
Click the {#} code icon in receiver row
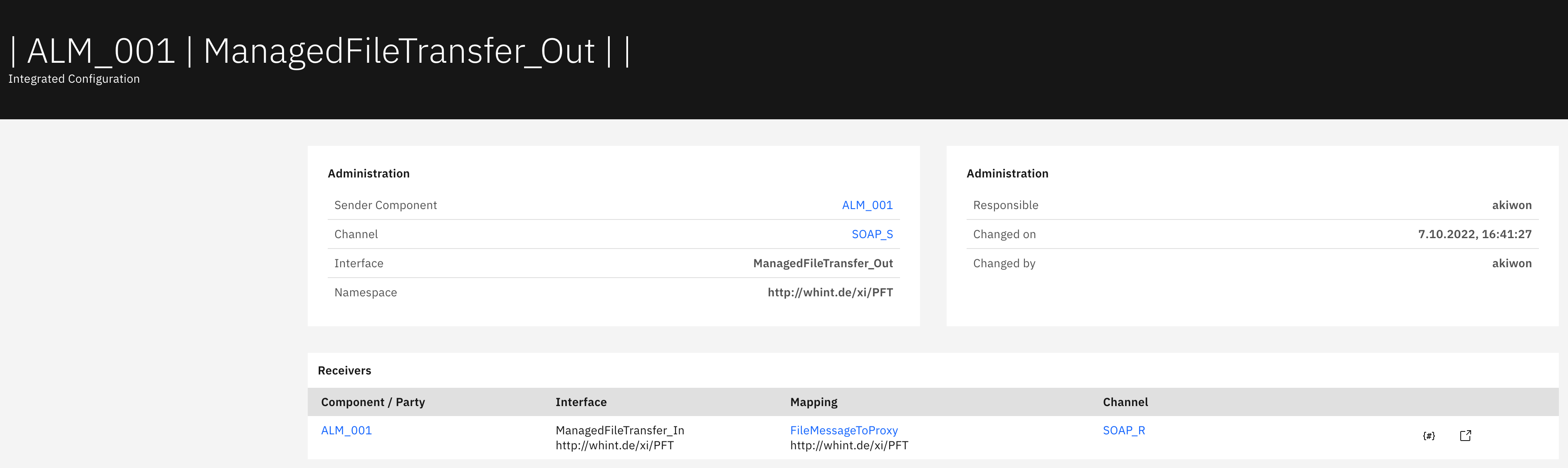tap(1429, 436)
